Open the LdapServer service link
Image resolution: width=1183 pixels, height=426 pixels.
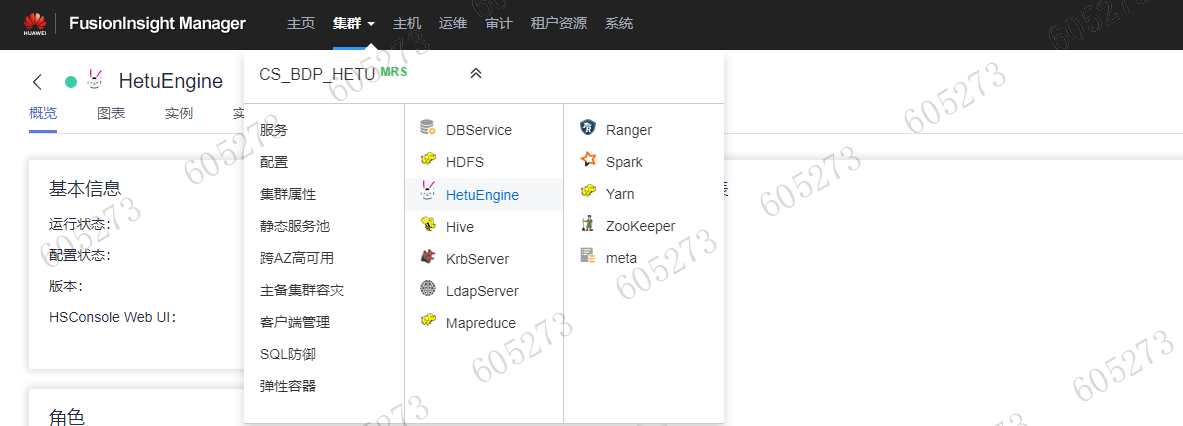pyautogui.click(x=481, y=291)
